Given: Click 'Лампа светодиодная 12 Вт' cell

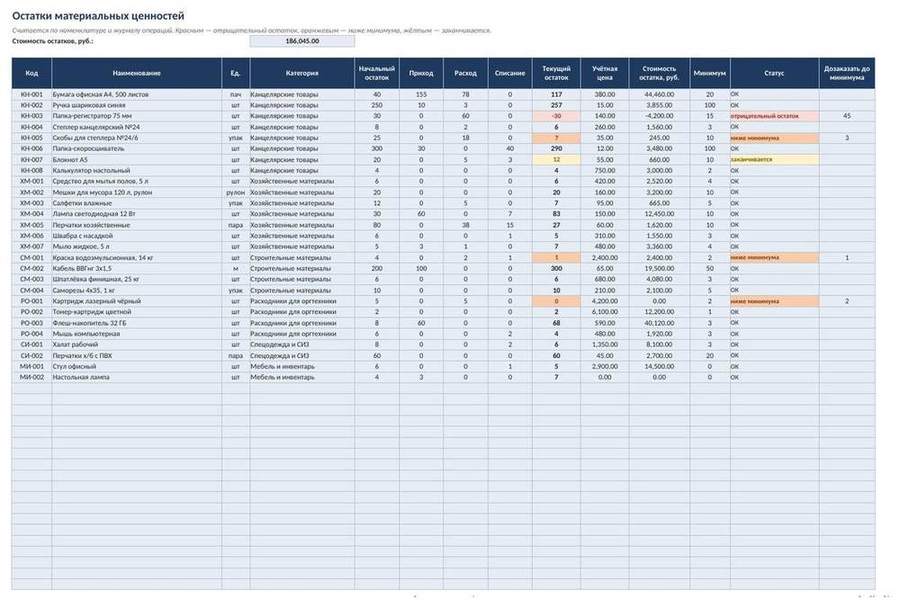Looking at the screenshot, I should (137, 214).
